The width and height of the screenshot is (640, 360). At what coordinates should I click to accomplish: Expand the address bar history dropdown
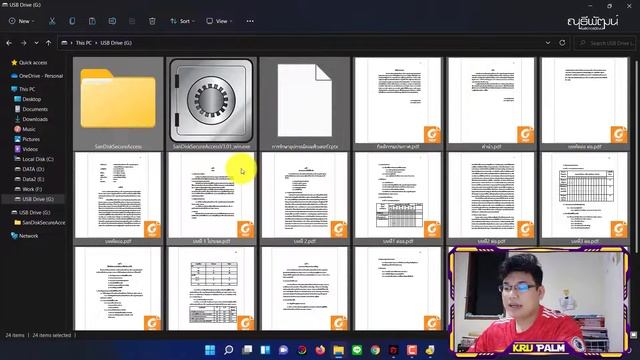pos(548,43)
